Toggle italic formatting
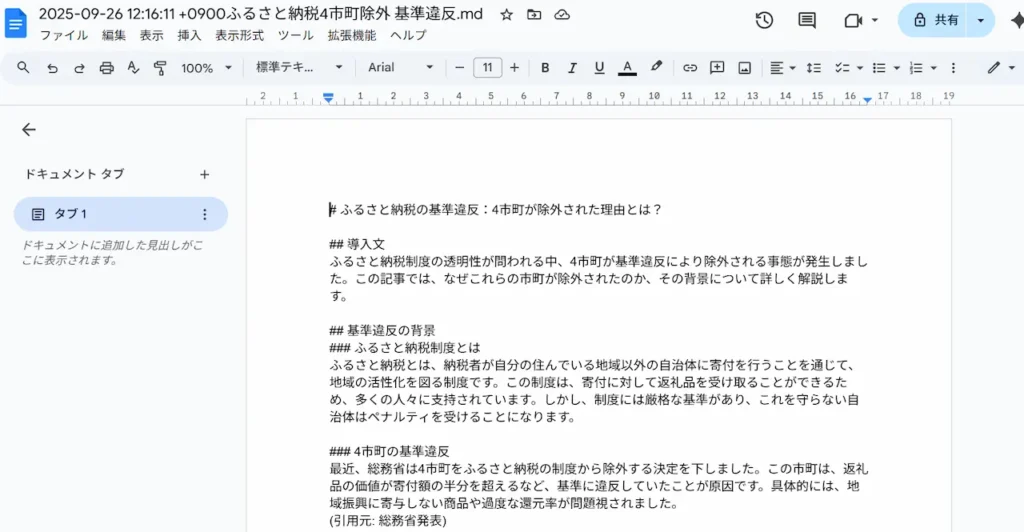Screen dimensions: 1024x532 [572, 68]
